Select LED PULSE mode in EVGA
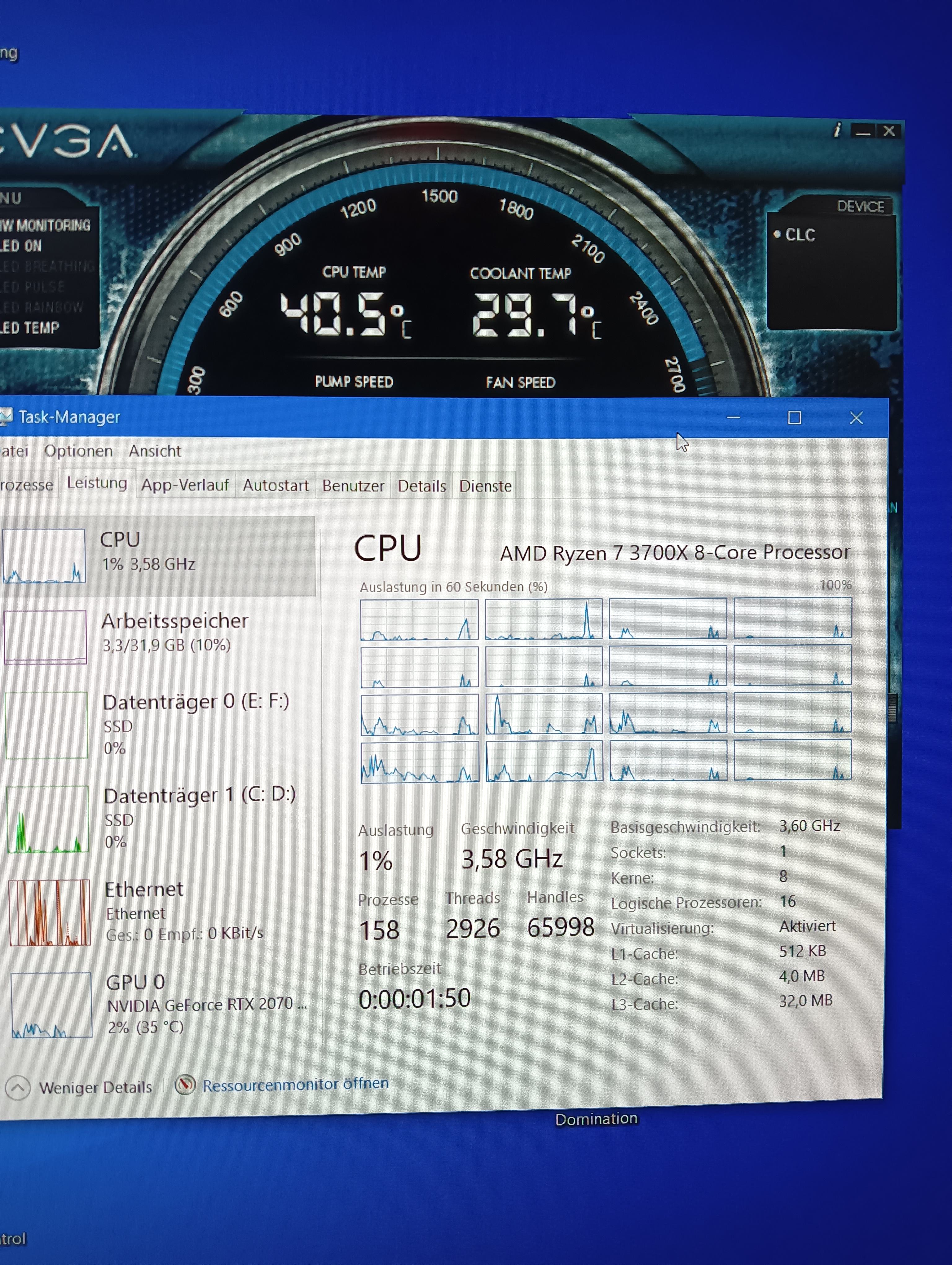952x1265 pixels. [x=33, y=286]
